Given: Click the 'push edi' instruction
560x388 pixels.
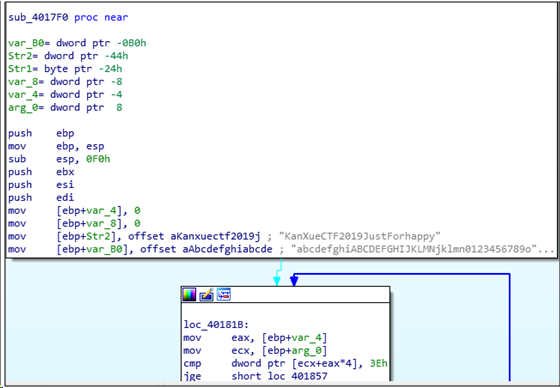Looking at the screenshot, I should click(41, 198).
